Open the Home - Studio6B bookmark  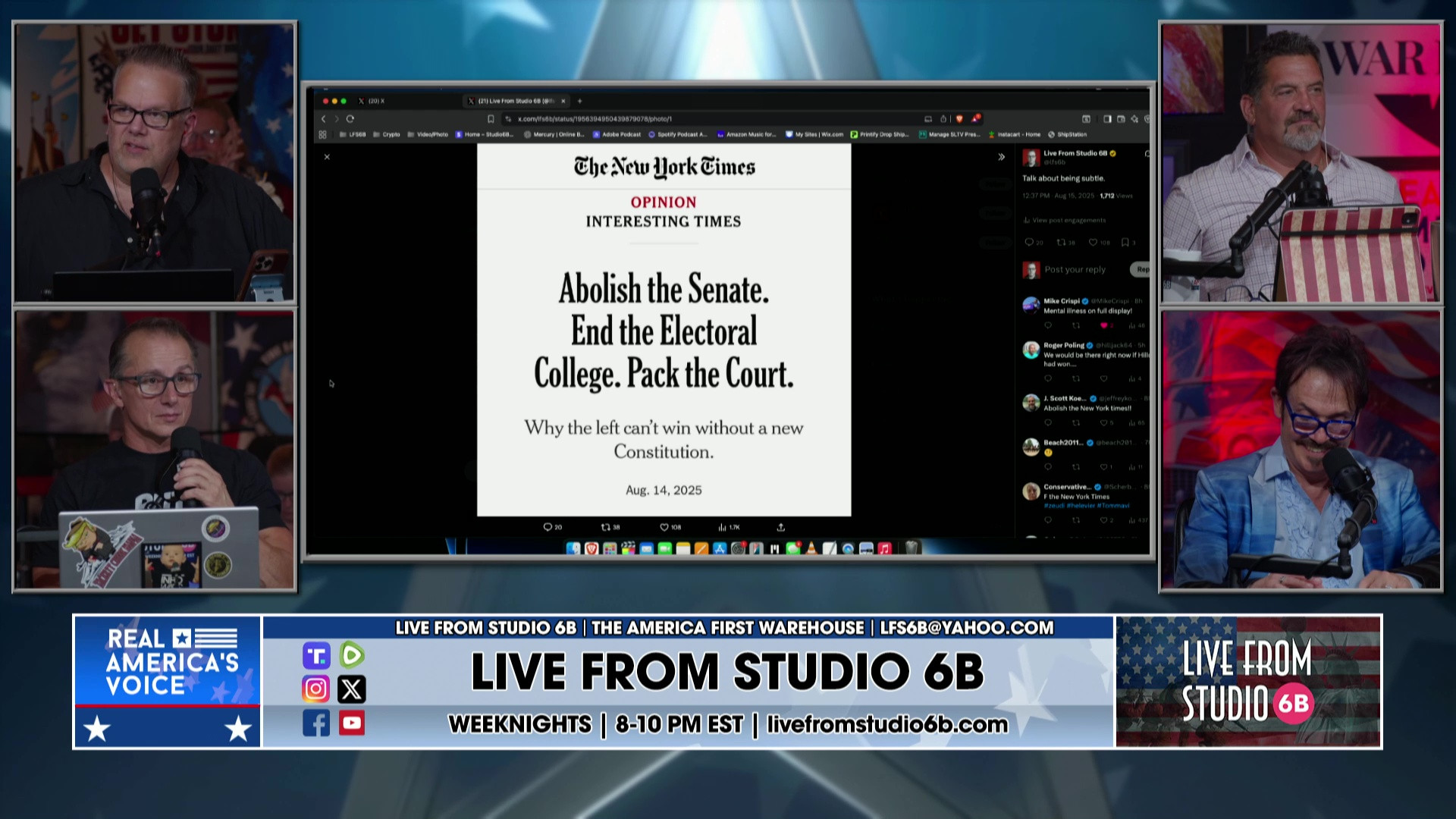tap(484, 134)
